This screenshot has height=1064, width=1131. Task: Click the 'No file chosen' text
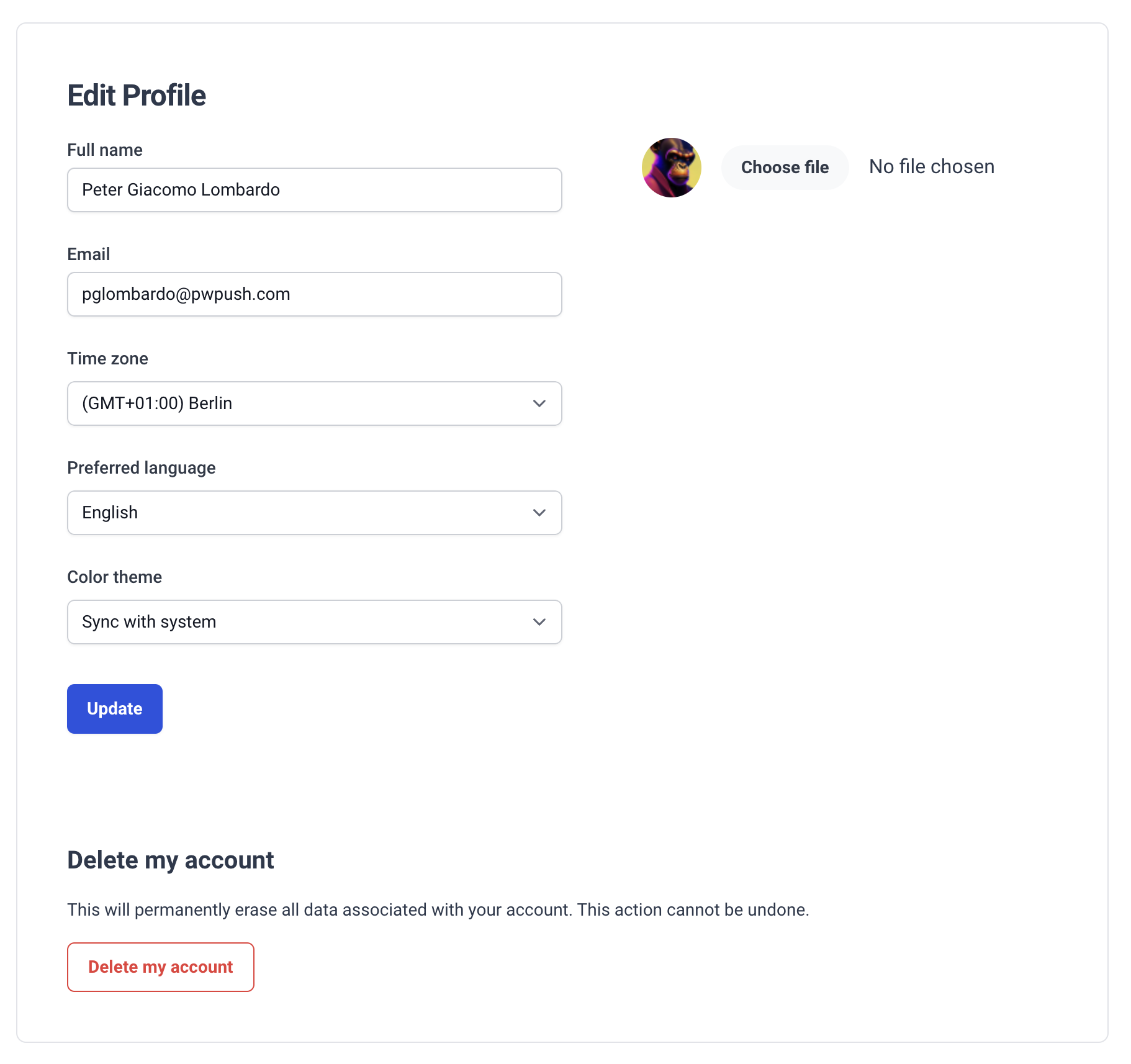[x=931, y=167]
